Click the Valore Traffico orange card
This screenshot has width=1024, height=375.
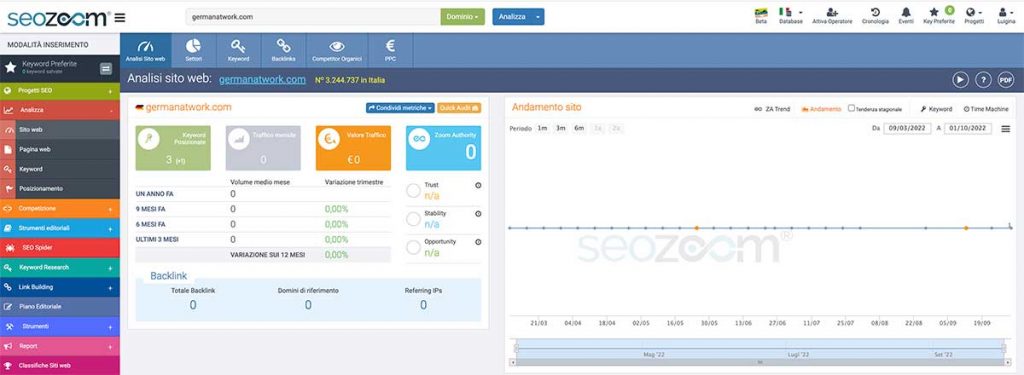(x=353, y=148)
